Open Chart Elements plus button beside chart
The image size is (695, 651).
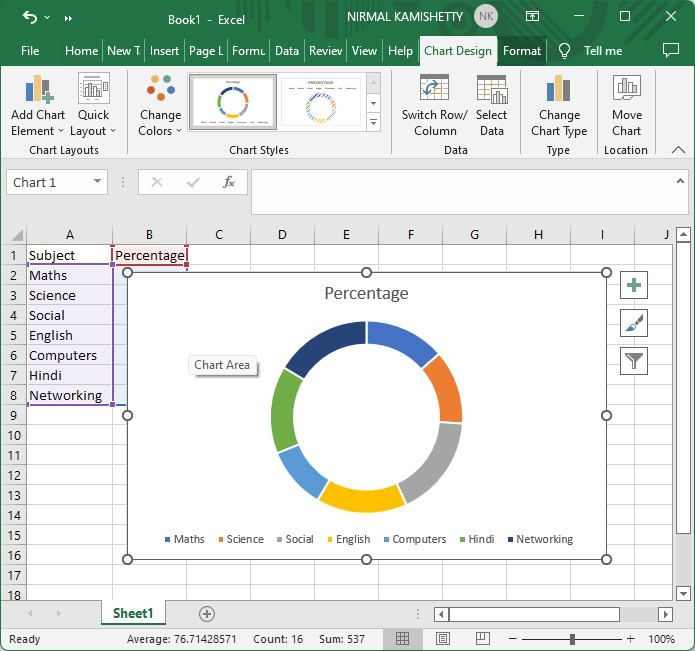tap(634, 285)
